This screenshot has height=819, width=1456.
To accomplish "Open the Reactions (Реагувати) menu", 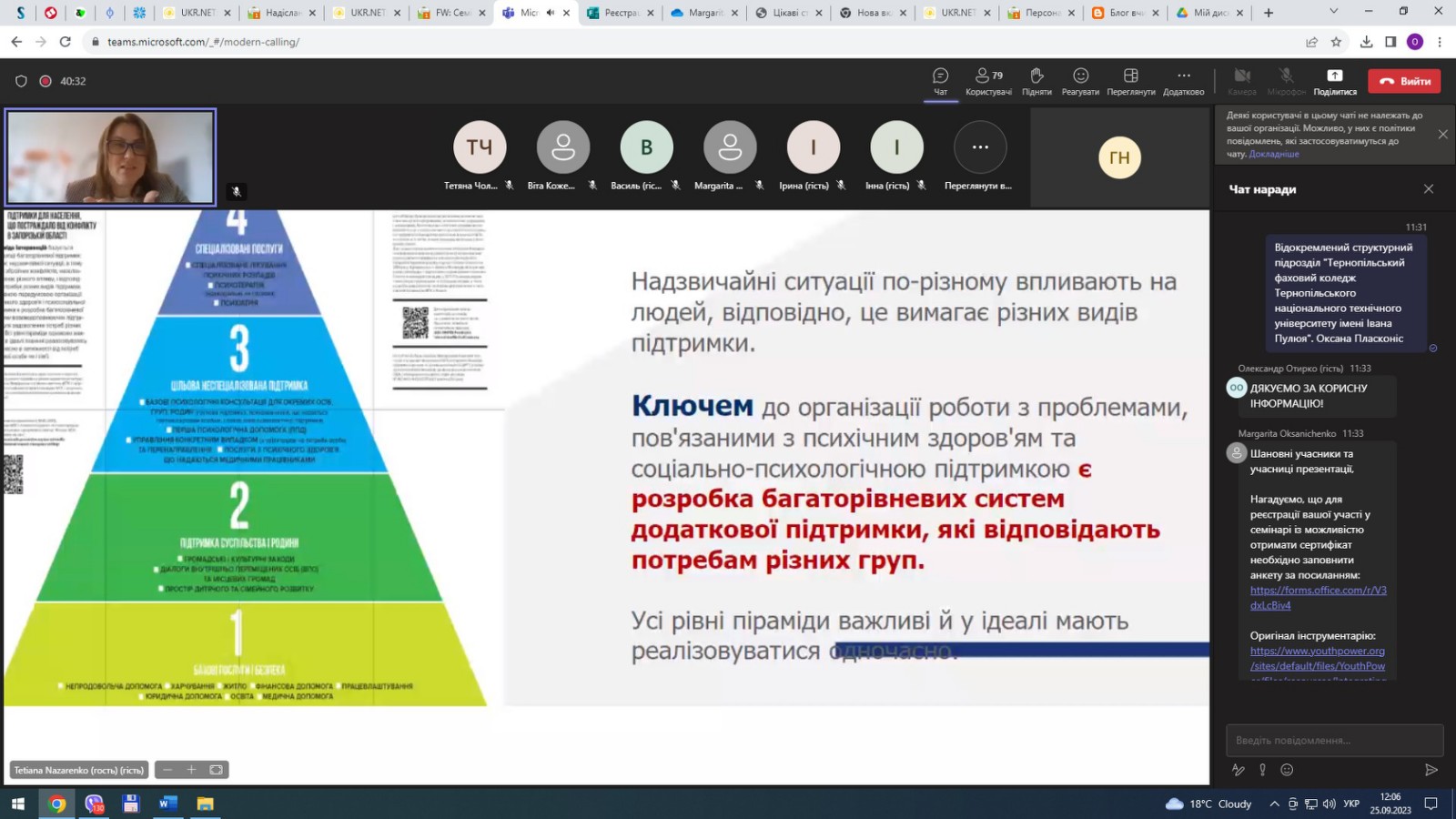I will point(1080,81).
